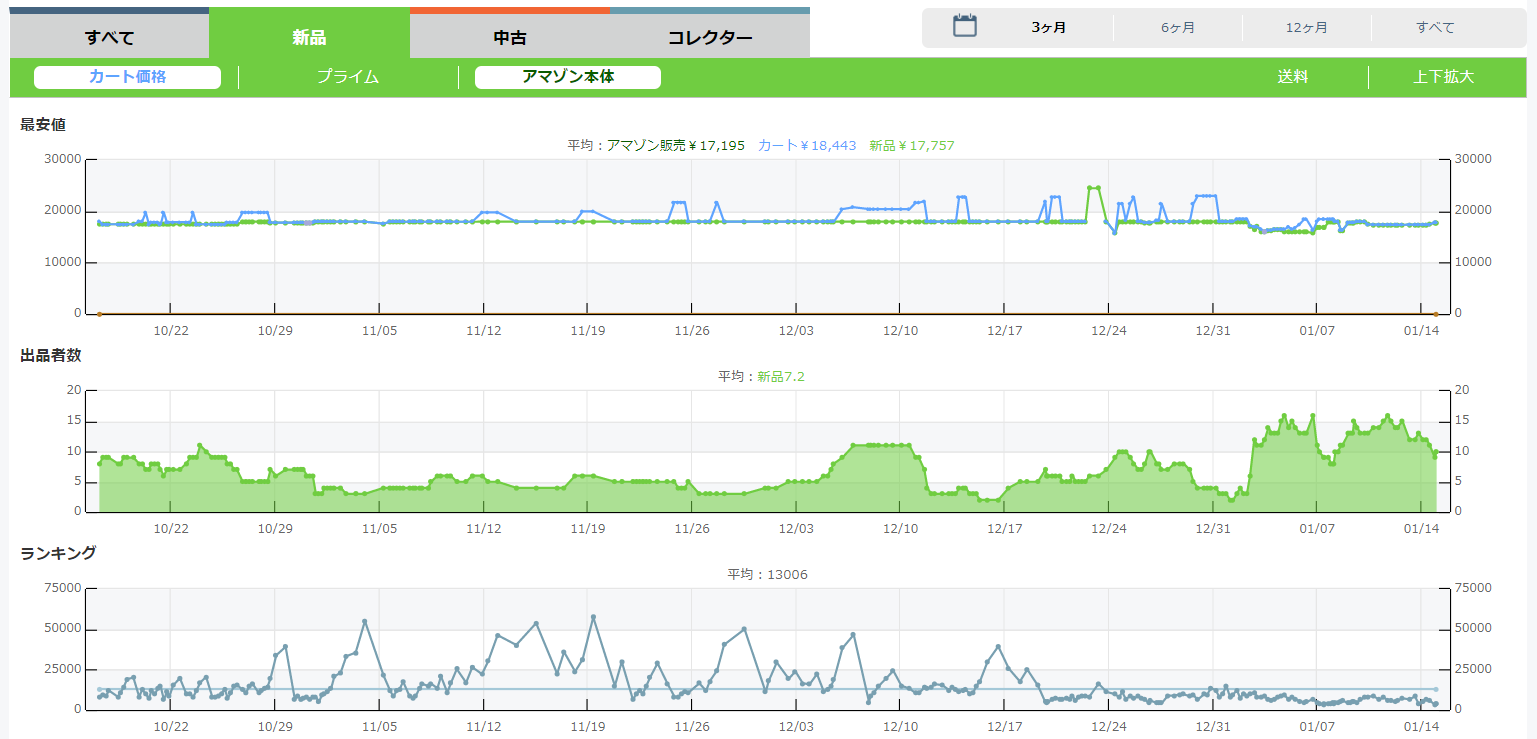Show すべて time period data

click(x=1435, y=28)
